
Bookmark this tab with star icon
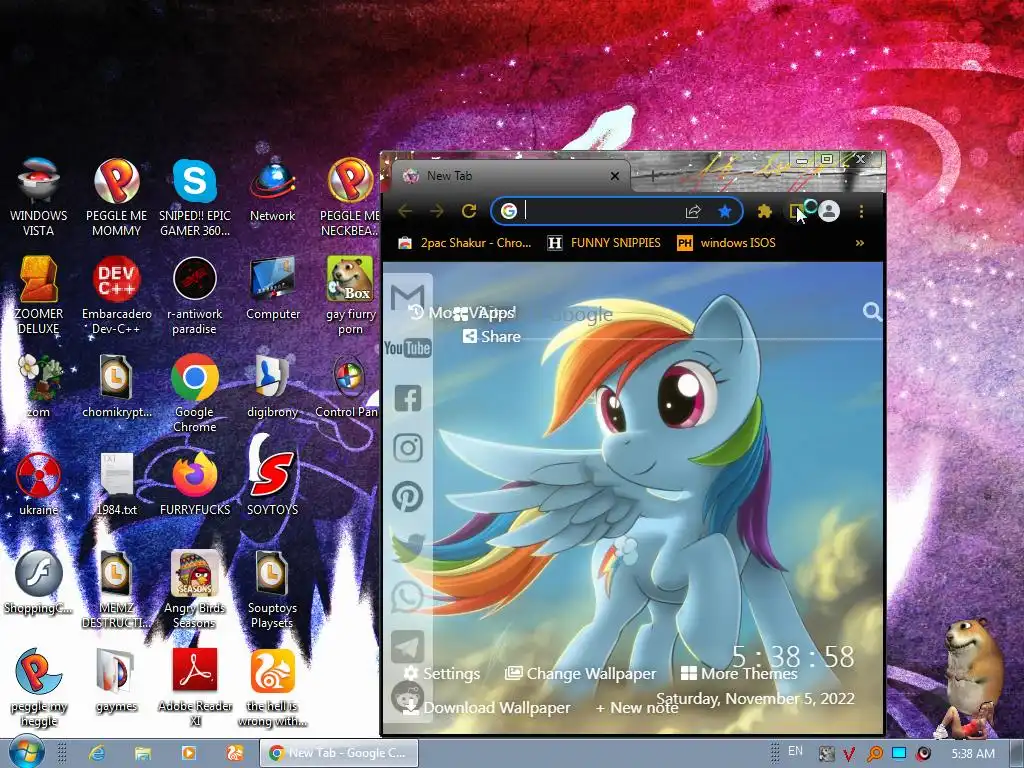pos(724,211)
